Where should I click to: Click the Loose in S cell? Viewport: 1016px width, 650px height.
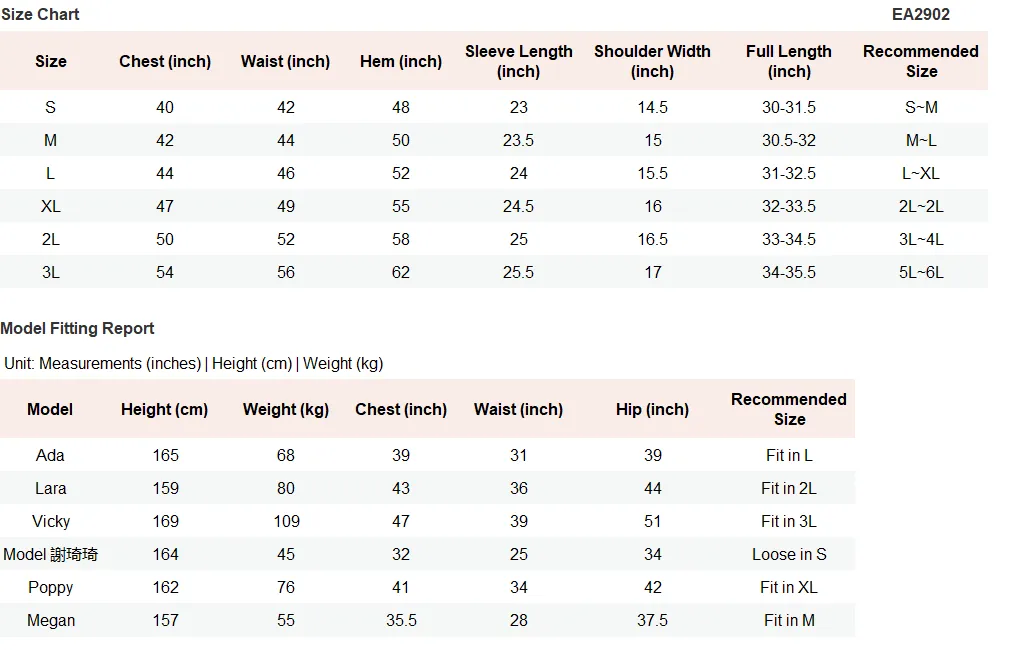pos(789,555)
